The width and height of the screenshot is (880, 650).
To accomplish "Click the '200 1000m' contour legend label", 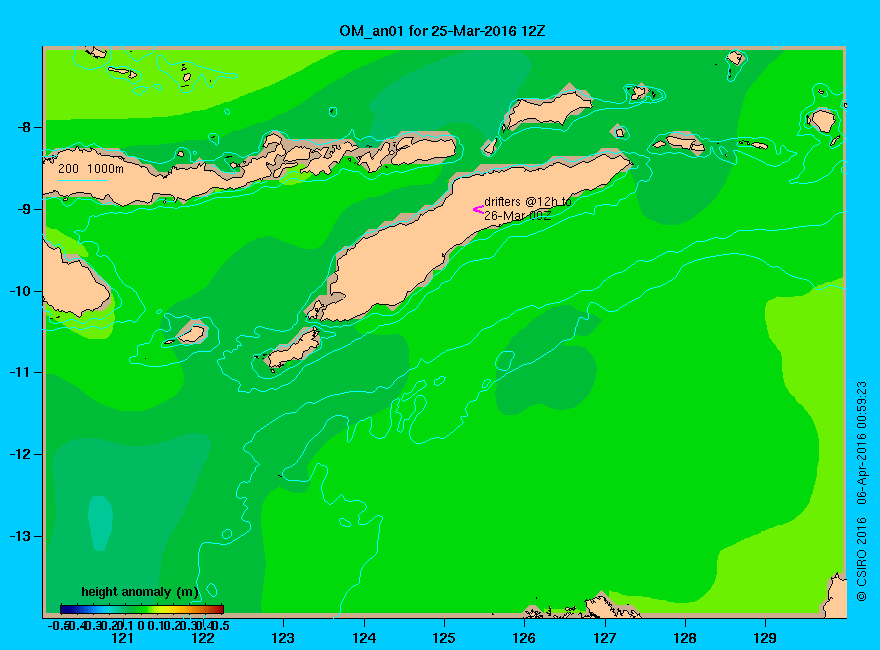I will (91, 169).
